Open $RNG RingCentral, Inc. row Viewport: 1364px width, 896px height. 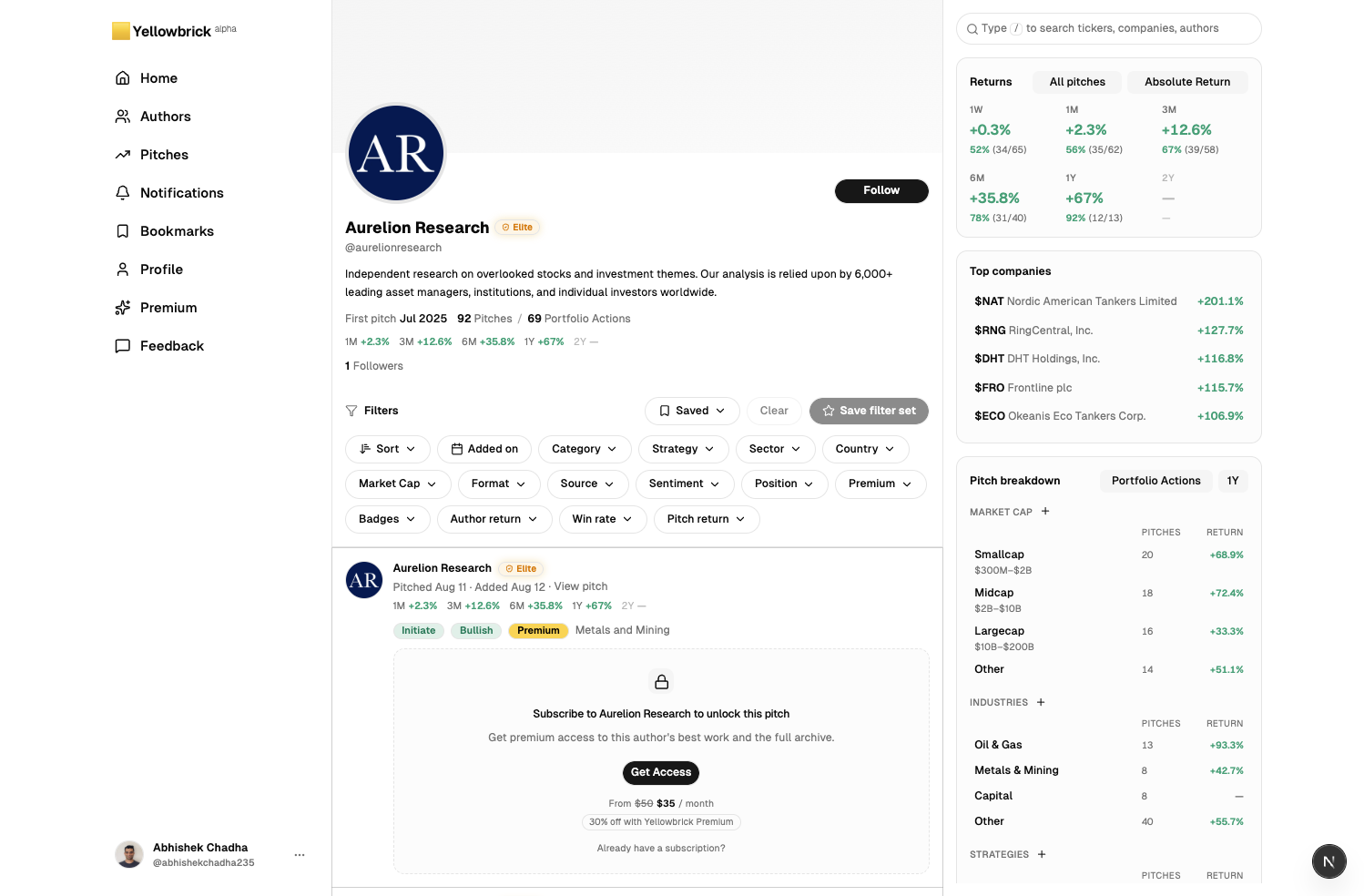click(1109, 331)
